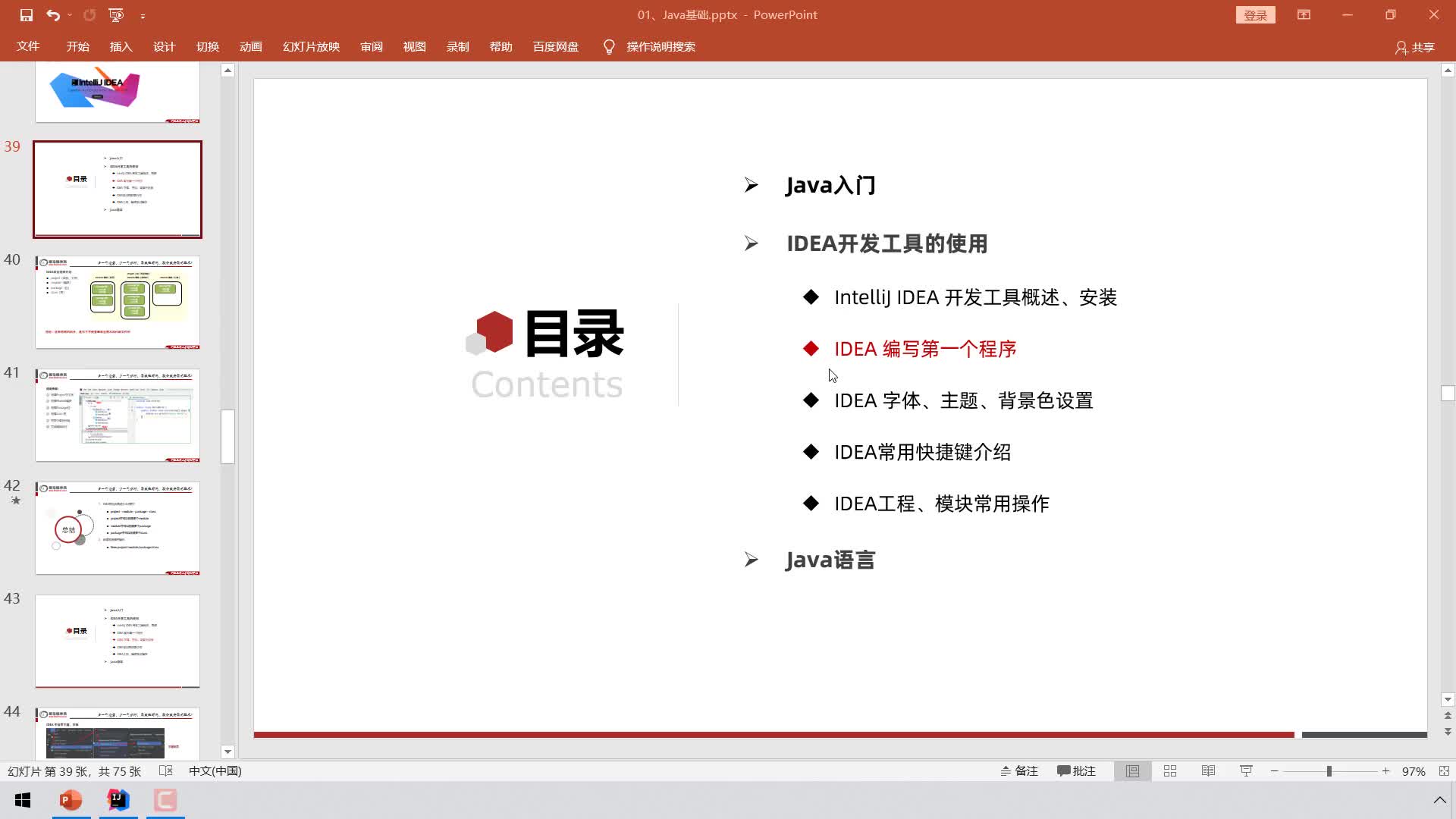Click animation star icon on slide 42
This screenshot has height=819, width=1456.
click(16, 500)
